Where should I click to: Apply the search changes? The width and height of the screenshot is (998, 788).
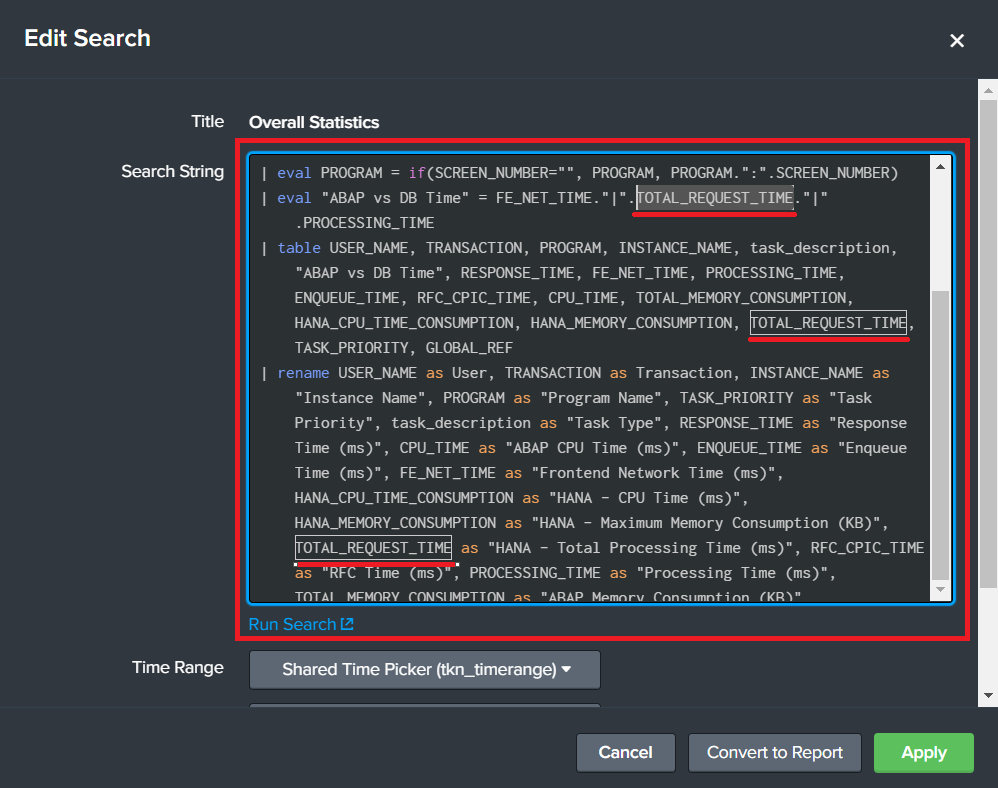(923, 753)
